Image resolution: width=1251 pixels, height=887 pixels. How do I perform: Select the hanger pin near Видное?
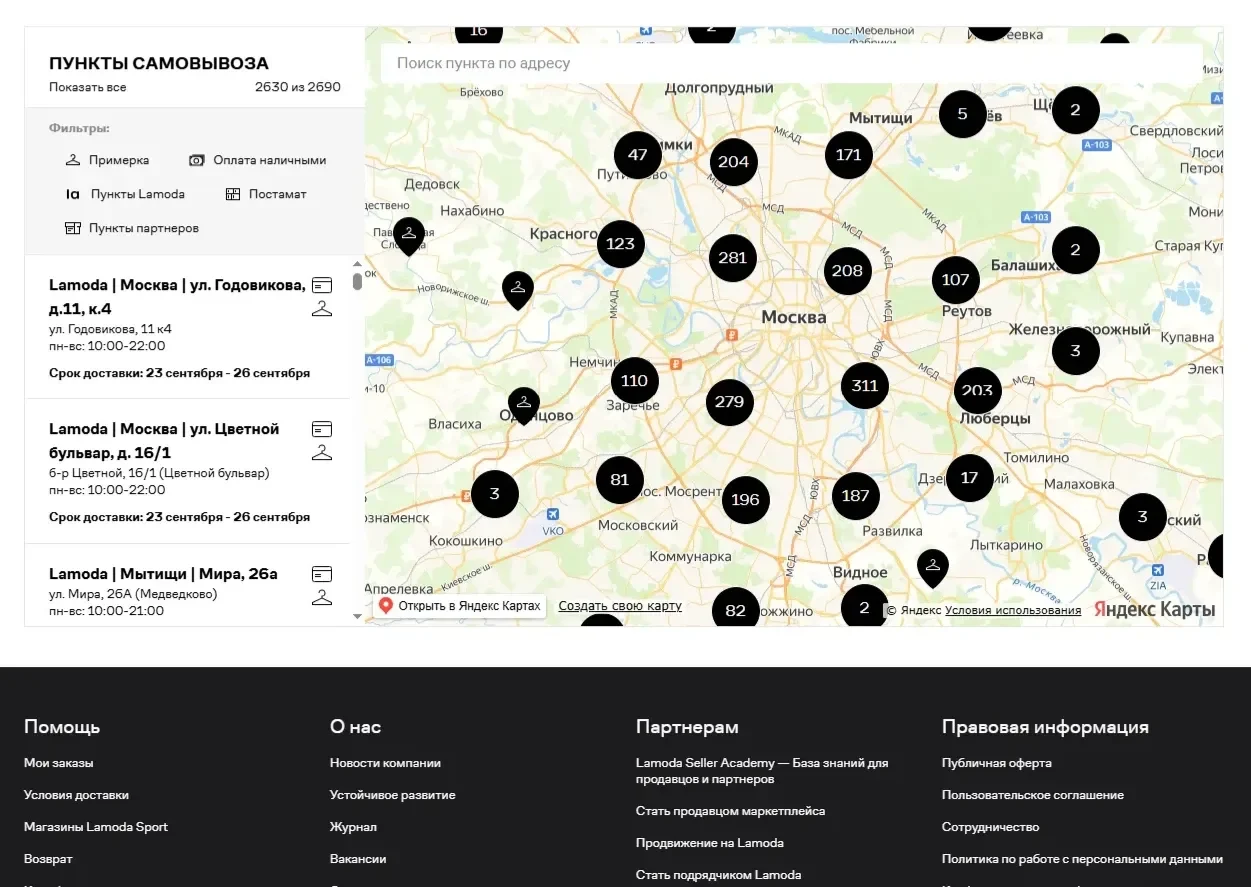click(x=933, y=567)
